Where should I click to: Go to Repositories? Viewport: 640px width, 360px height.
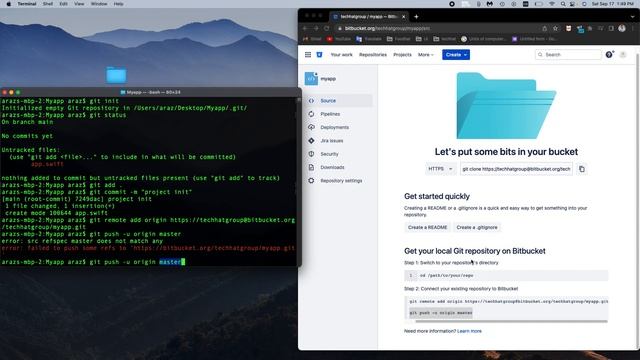click(x=373, y=55)
